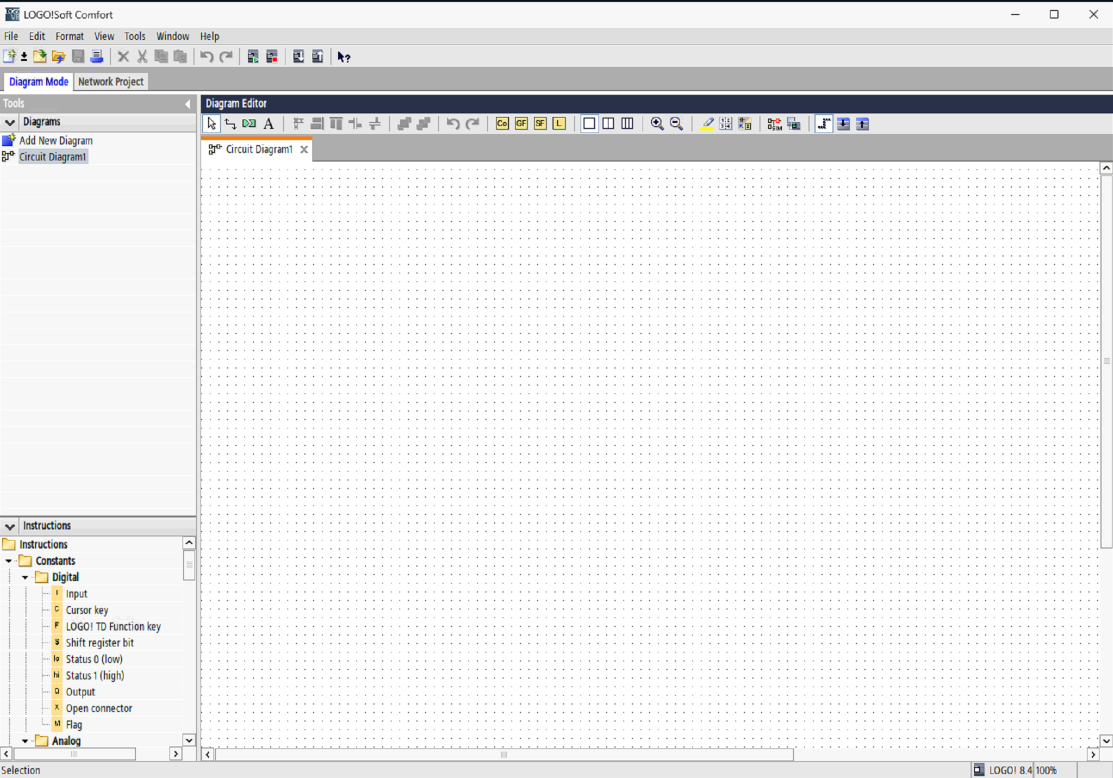1113x778 pixels.
Task: Click the diagram canvas horizontal scrollbar
Action: point(504,755)
